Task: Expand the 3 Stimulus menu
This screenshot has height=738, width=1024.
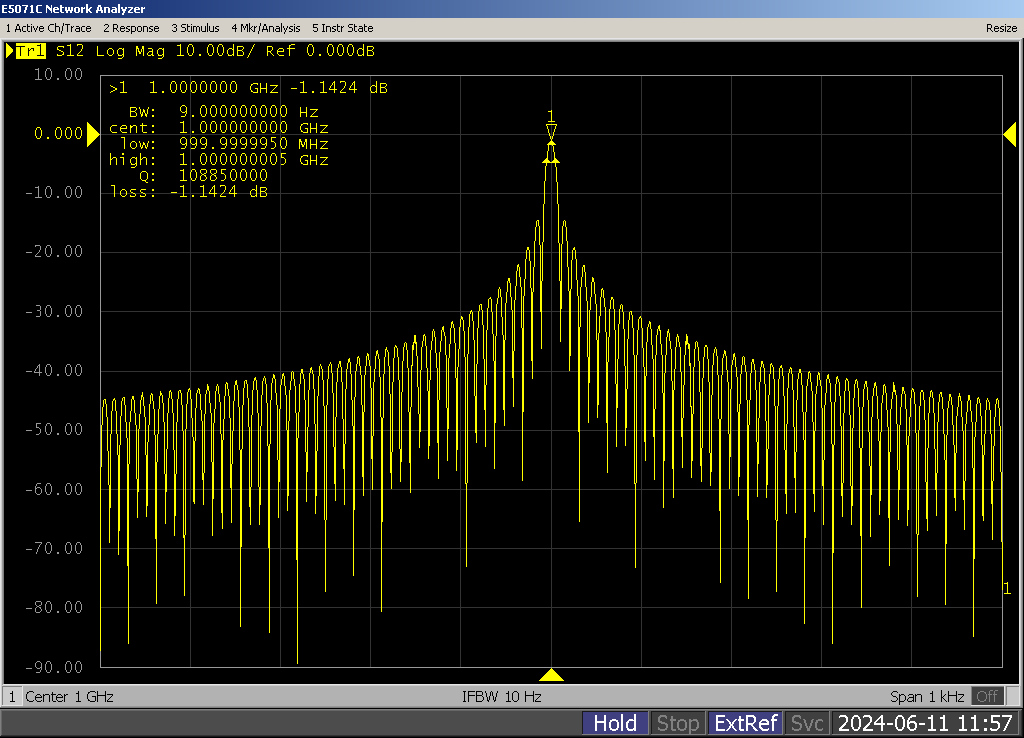Action: 195,28
